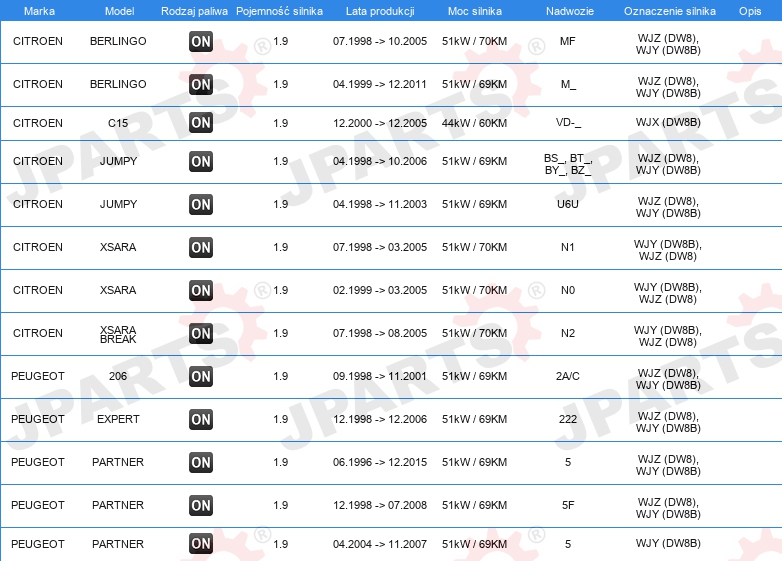Click the ON fuel icon in Berlingo MF row
The height and width of the screenshot is (561, 782).
pos(201,41)
